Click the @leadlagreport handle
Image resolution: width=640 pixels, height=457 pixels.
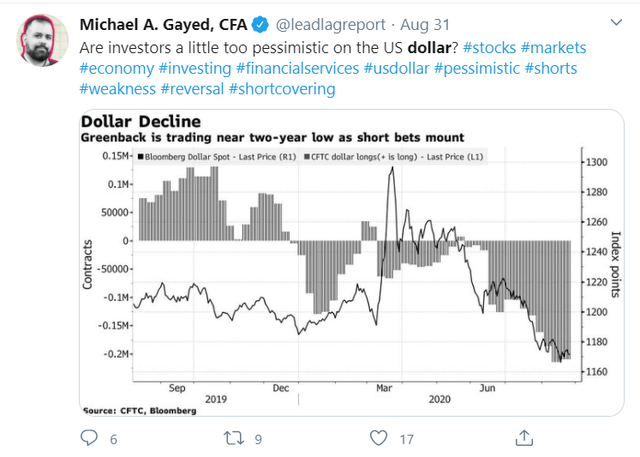pyautogui.click(x=331, y=25)
